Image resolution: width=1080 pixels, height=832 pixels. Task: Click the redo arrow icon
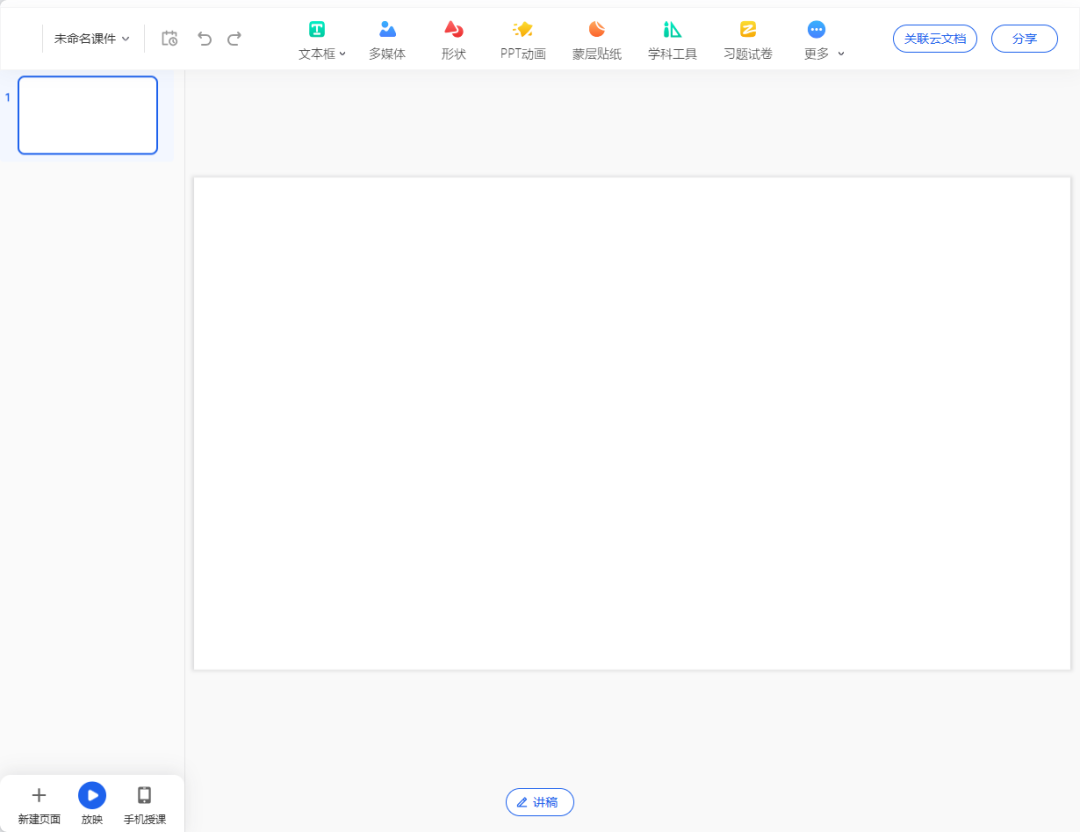[235, 39]
